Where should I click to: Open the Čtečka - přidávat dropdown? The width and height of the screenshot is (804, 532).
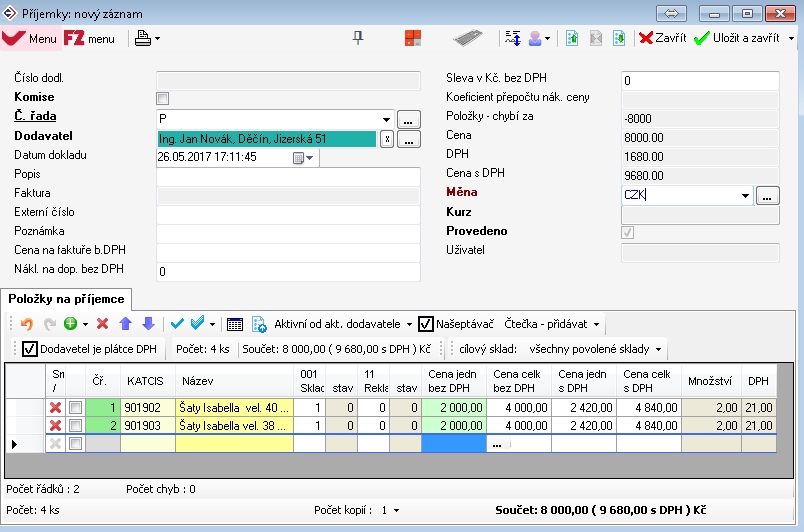[x=551, y=324]
